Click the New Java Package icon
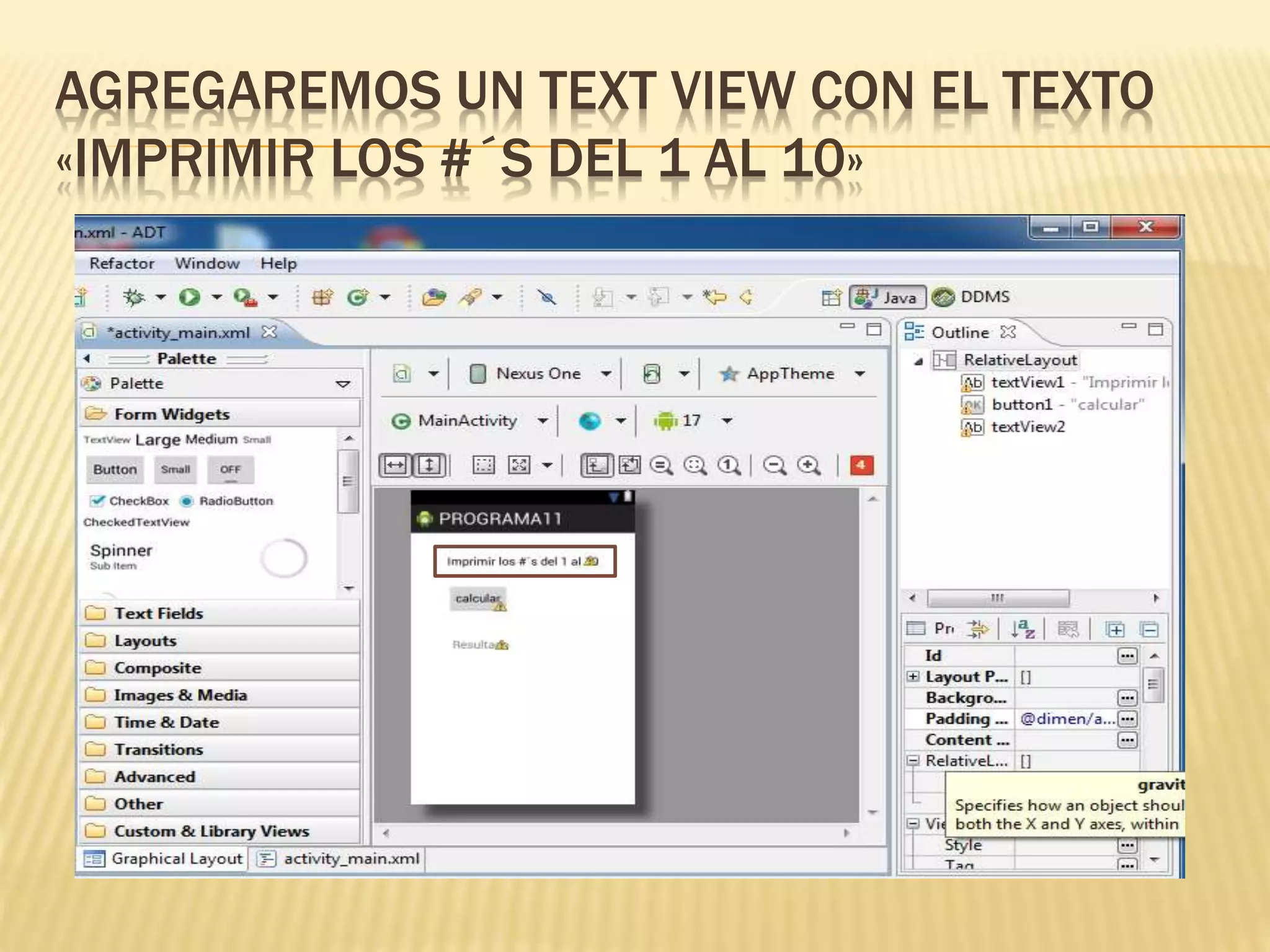 coord(322,297)
